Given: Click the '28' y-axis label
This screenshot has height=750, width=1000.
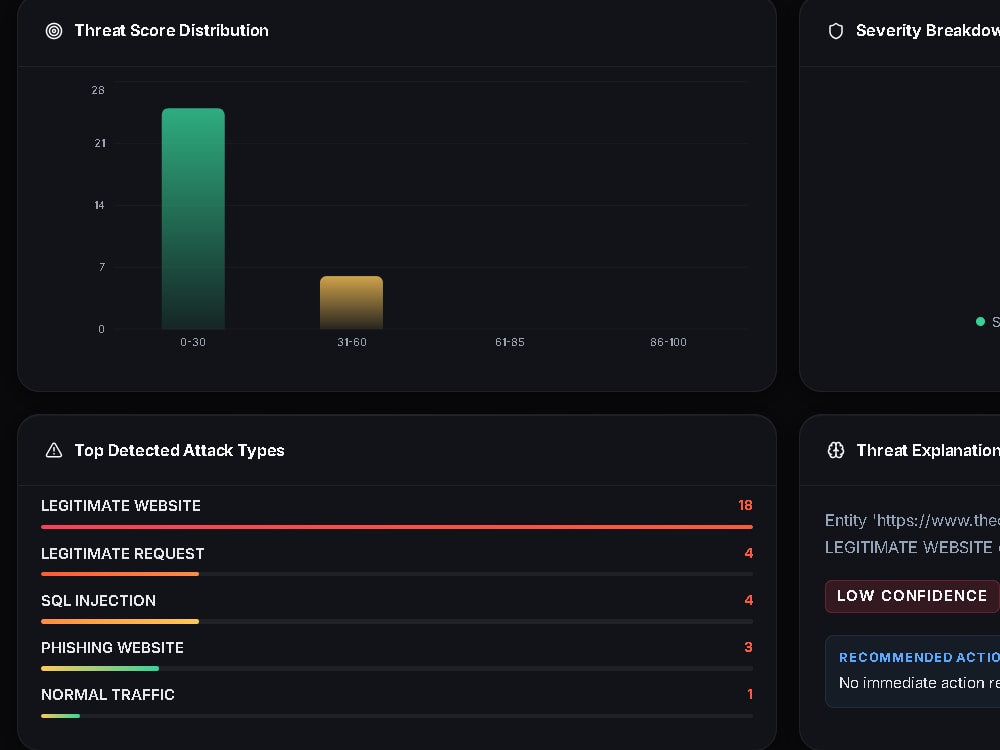Looking at the screenshot, I should tap(98, 91).
